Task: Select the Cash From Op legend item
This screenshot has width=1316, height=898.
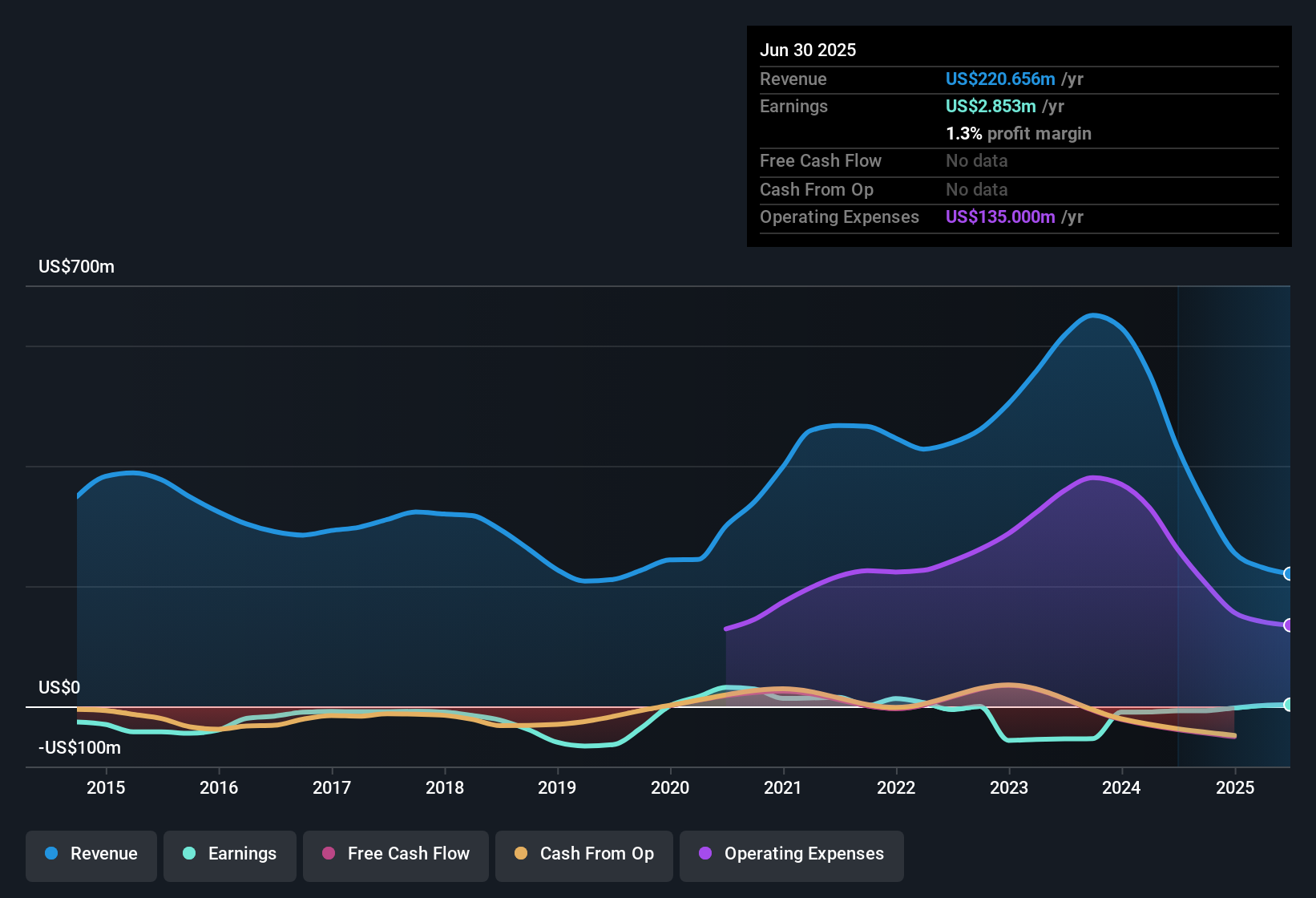Action: (x=583, y=854)
